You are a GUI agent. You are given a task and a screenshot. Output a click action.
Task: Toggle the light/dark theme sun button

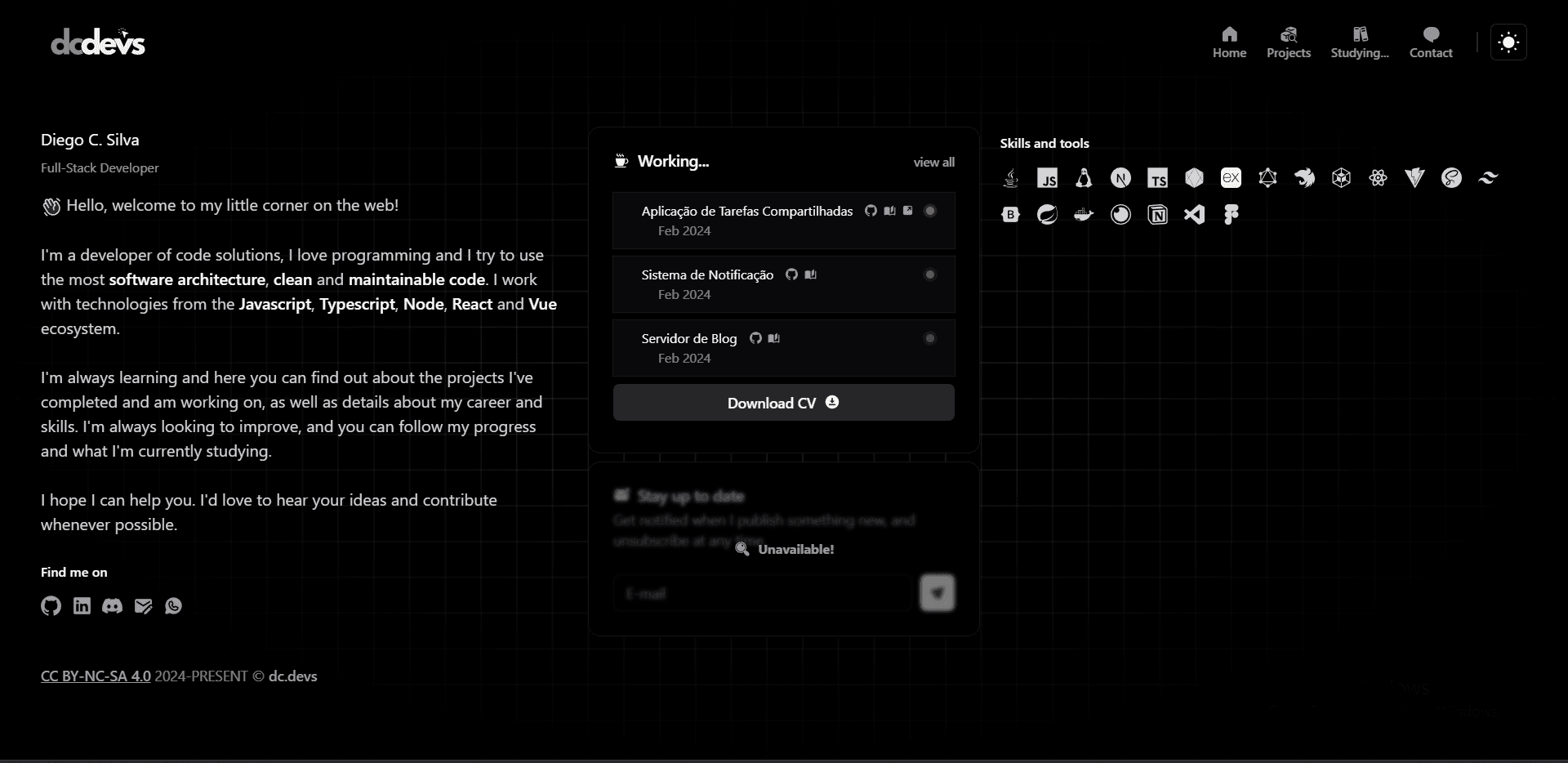(x=1508, y=42)
